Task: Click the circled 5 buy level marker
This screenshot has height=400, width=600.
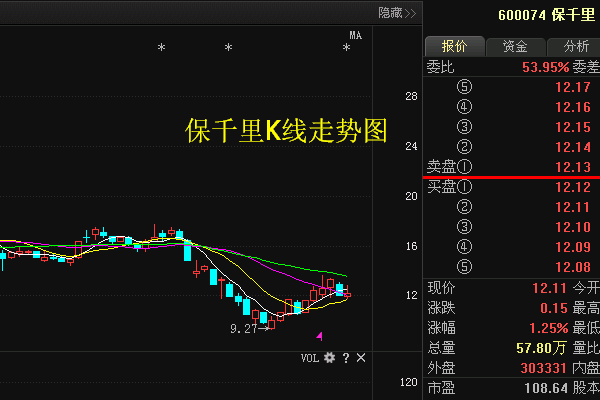Action: (464, 267)
